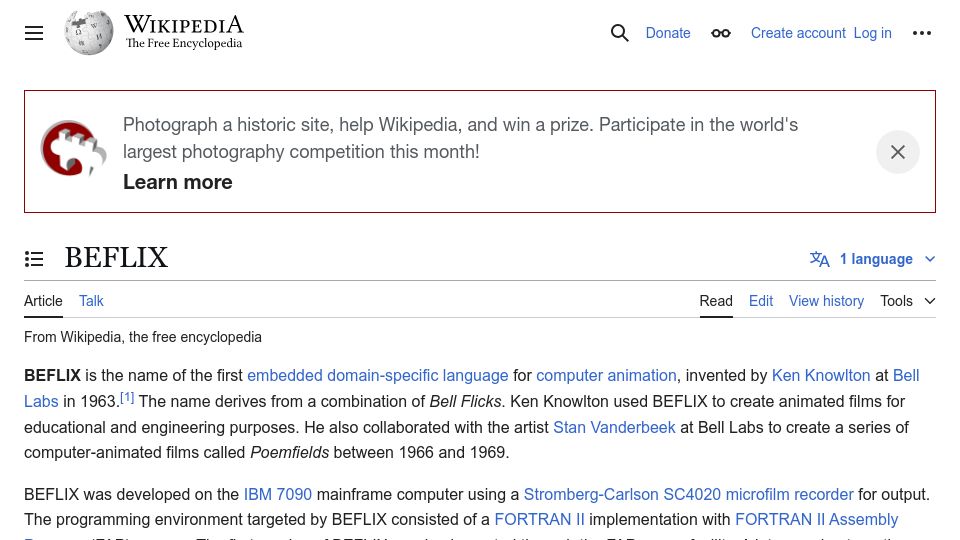Open the IBM 7090 link
This screenshot has width=960, height=540.
[x=278, y=494]
